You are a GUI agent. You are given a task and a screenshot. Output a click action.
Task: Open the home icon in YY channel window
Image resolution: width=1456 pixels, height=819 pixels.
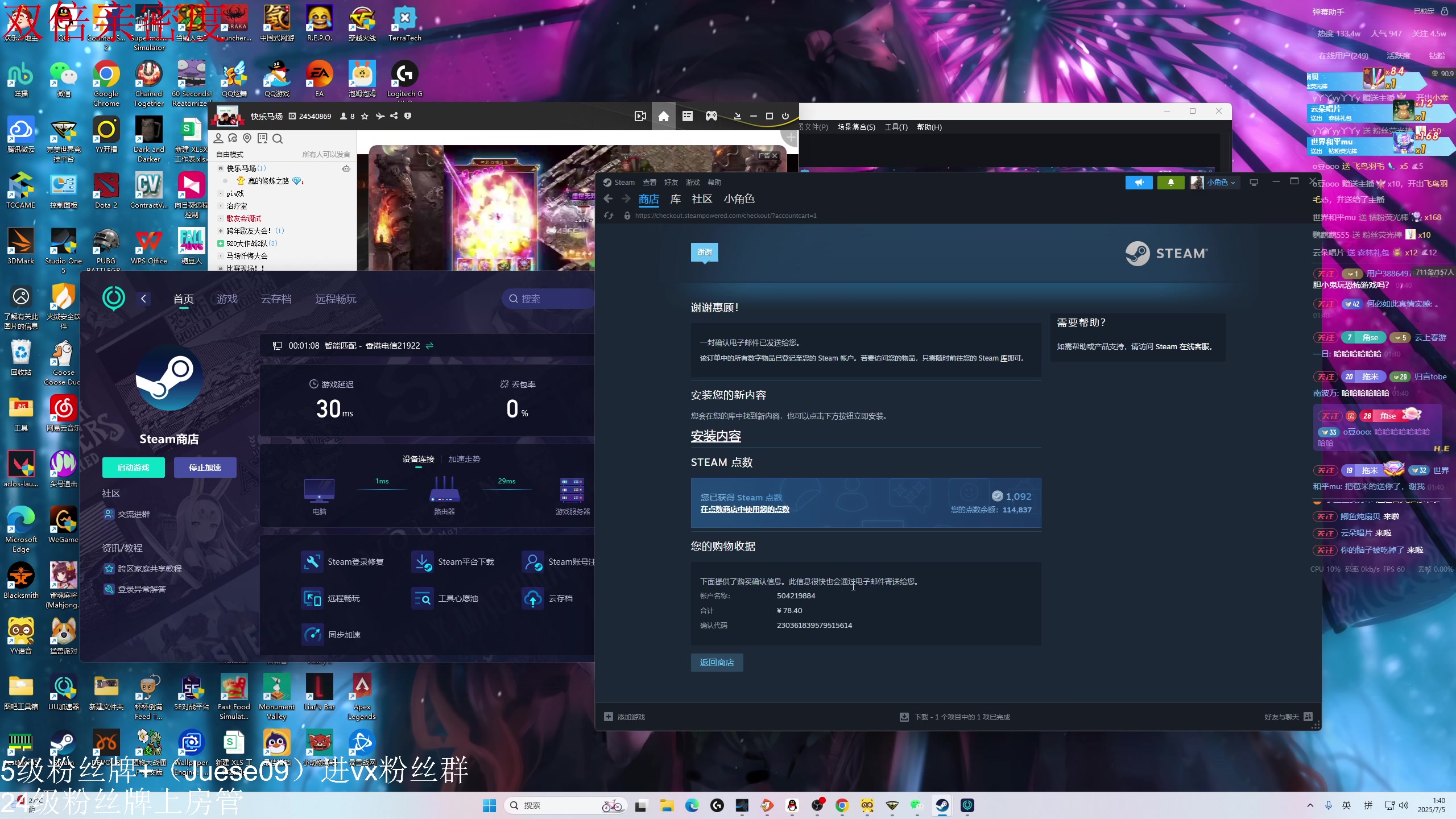pyautogui.click(x=663, y=116)
